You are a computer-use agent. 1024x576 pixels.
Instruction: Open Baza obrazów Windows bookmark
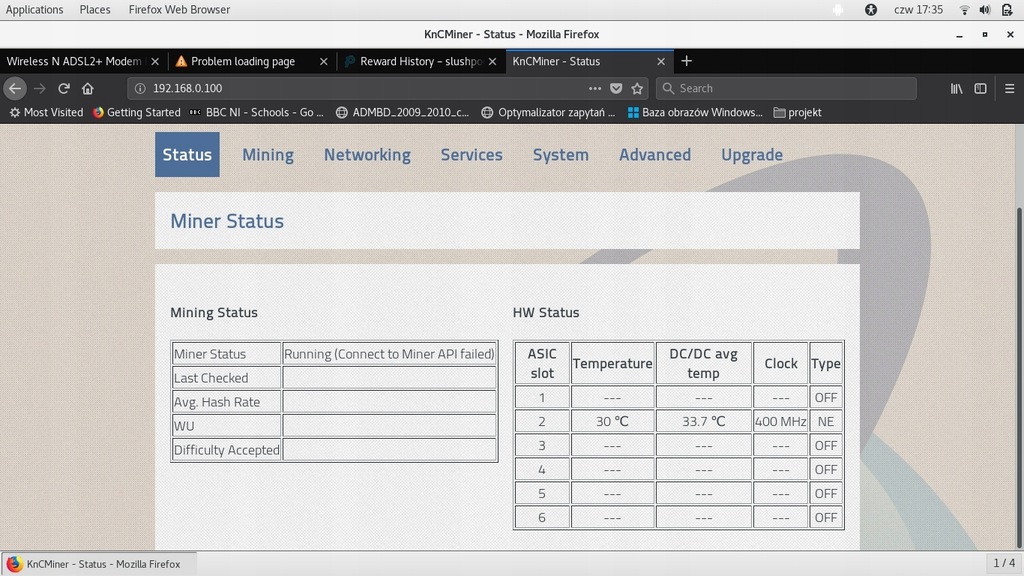click(x=695, y=112)
